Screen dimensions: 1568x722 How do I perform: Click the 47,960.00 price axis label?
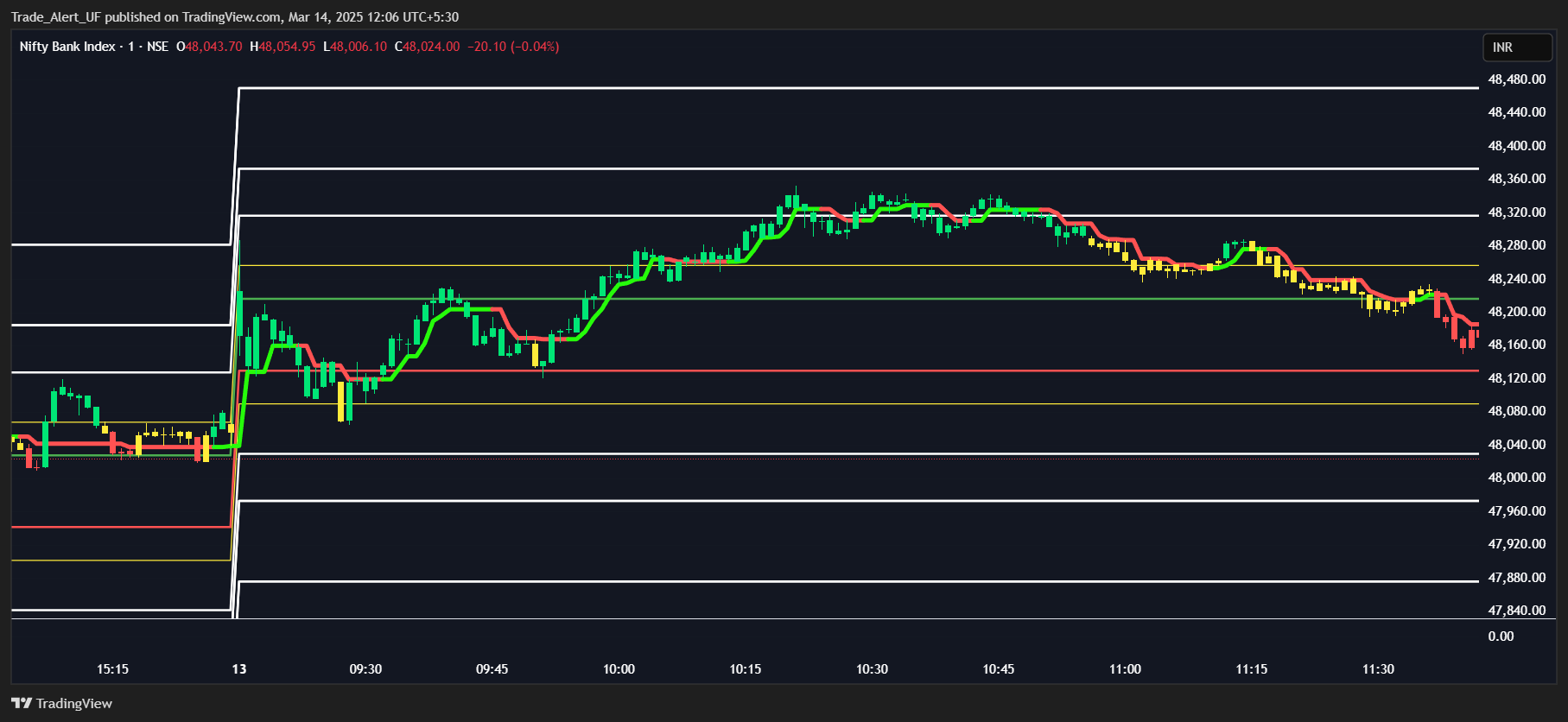click(x=1516, y=511)
